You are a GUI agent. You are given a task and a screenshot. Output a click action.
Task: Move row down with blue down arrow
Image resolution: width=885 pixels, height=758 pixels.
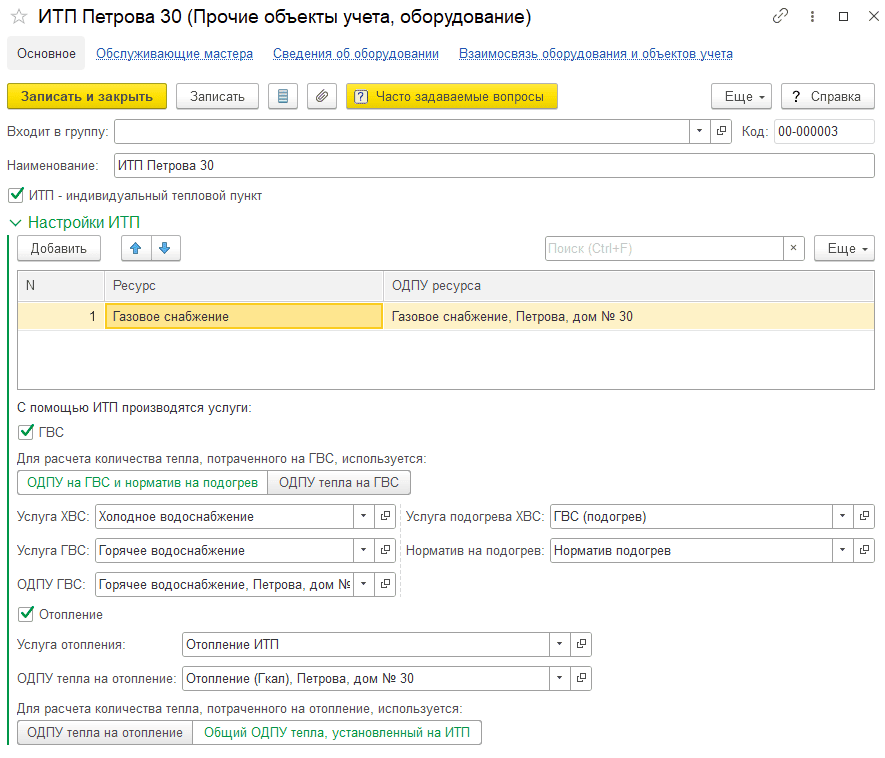click(165, 248)
